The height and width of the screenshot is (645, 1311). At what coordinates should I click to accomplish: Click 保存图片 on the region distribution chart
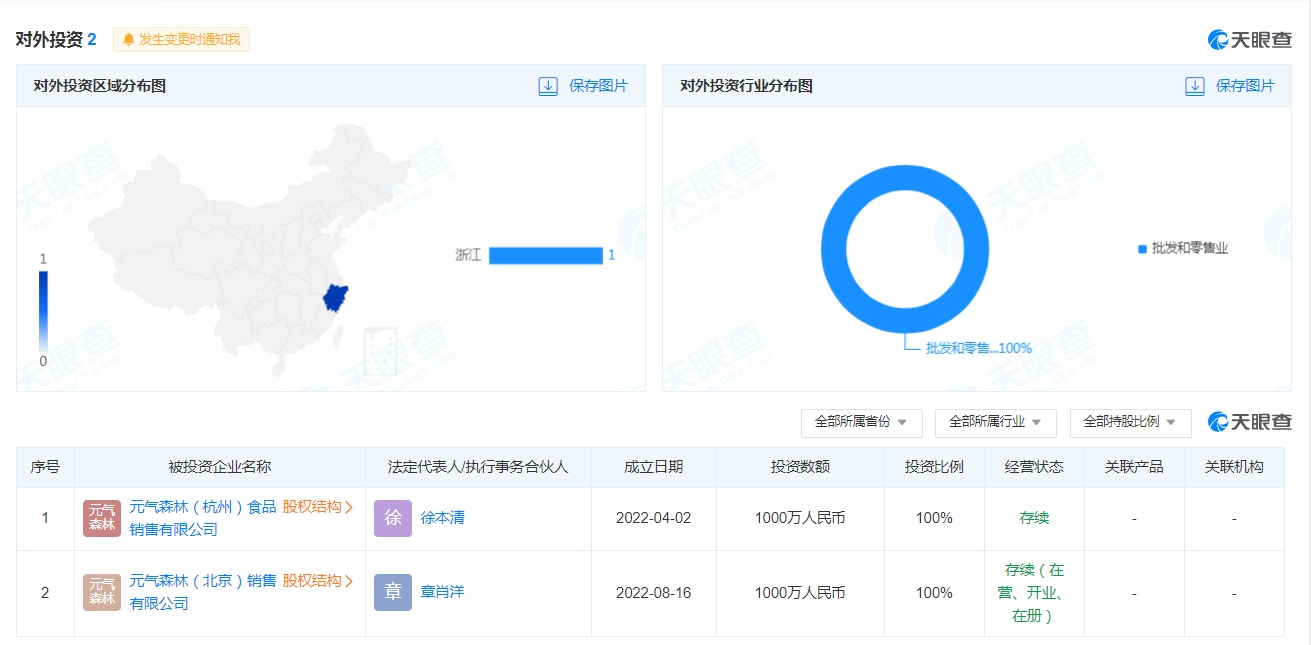pos(598,86)
